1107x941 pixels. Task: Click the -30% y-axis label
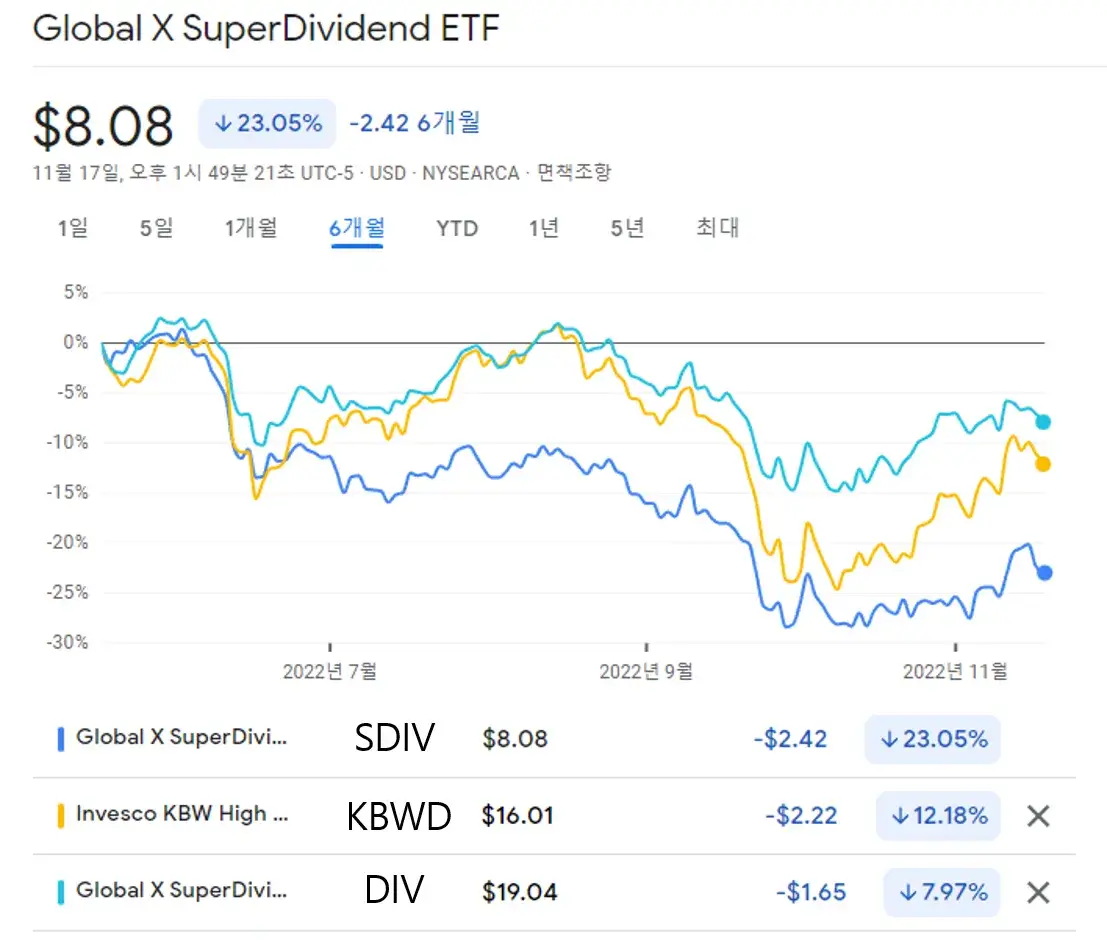68,642
